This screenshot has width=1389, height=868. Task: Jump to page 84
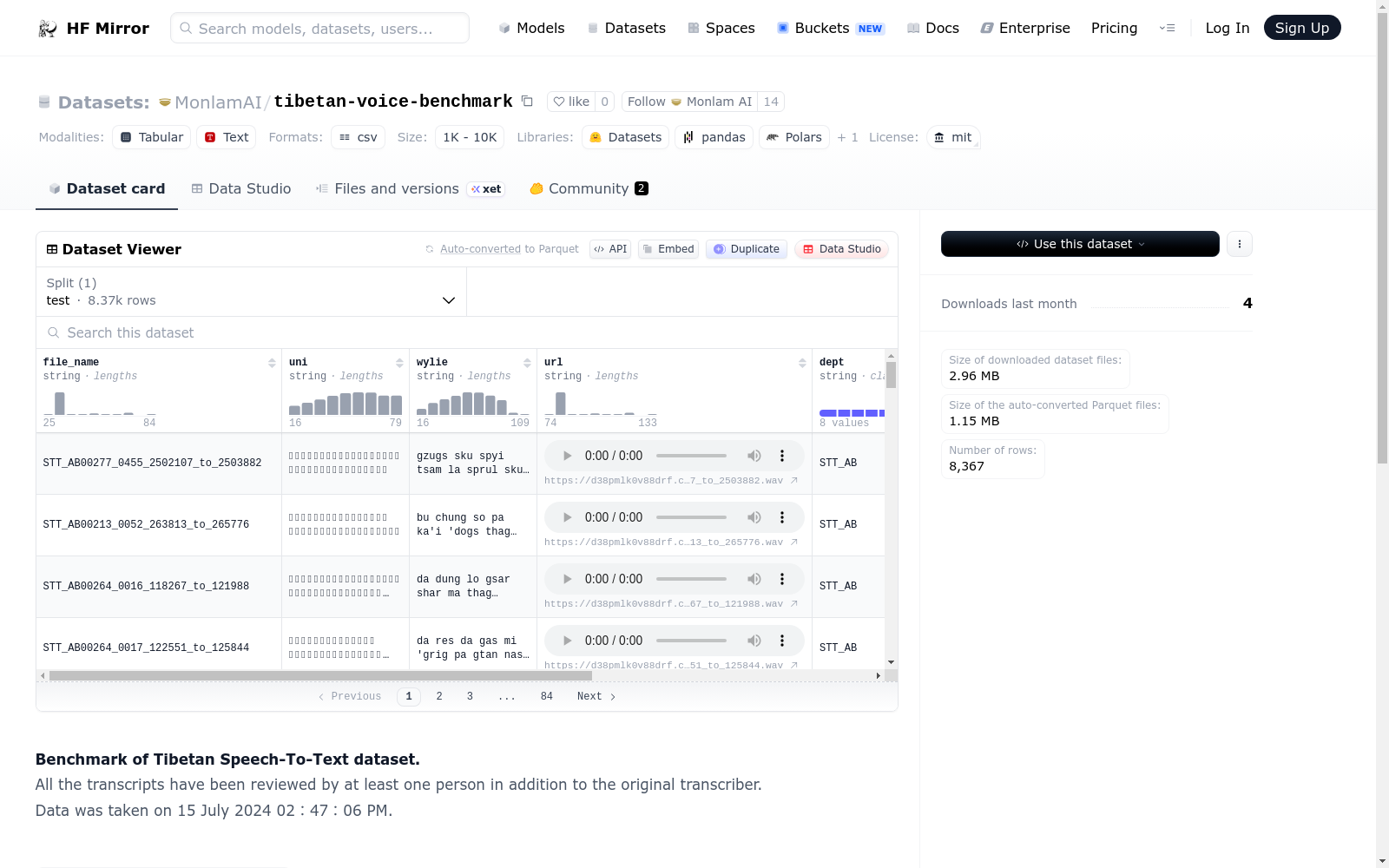(x=547, y=696)
